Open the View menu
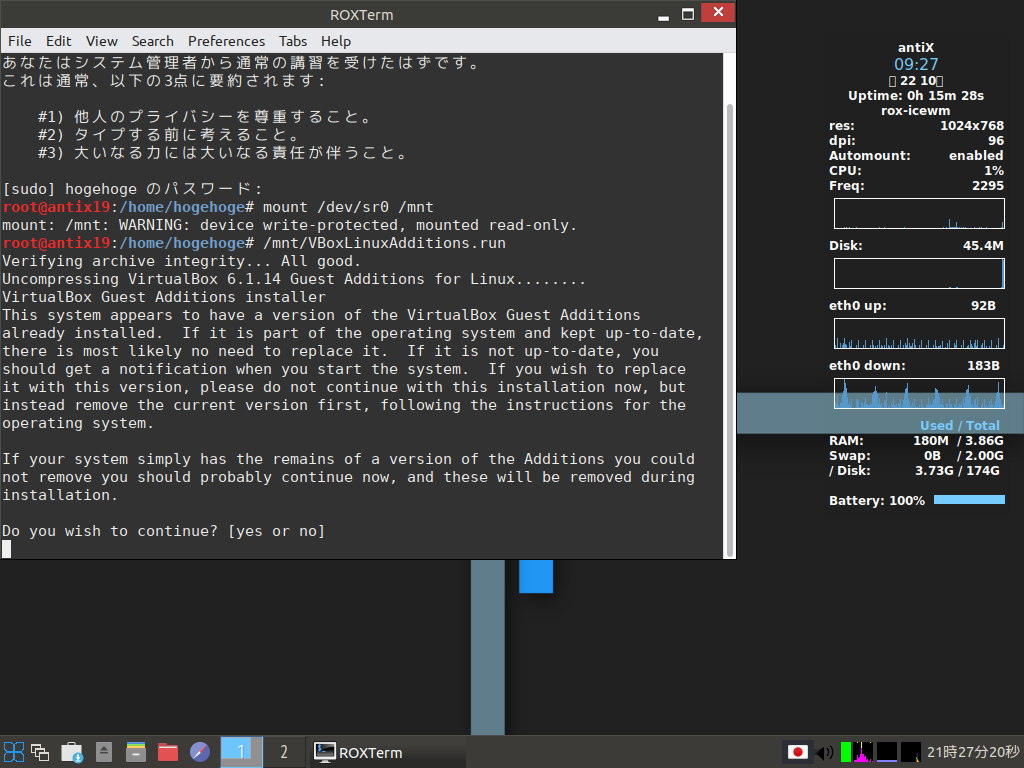Screen dimensions: 1024x768 coord(102,41)
